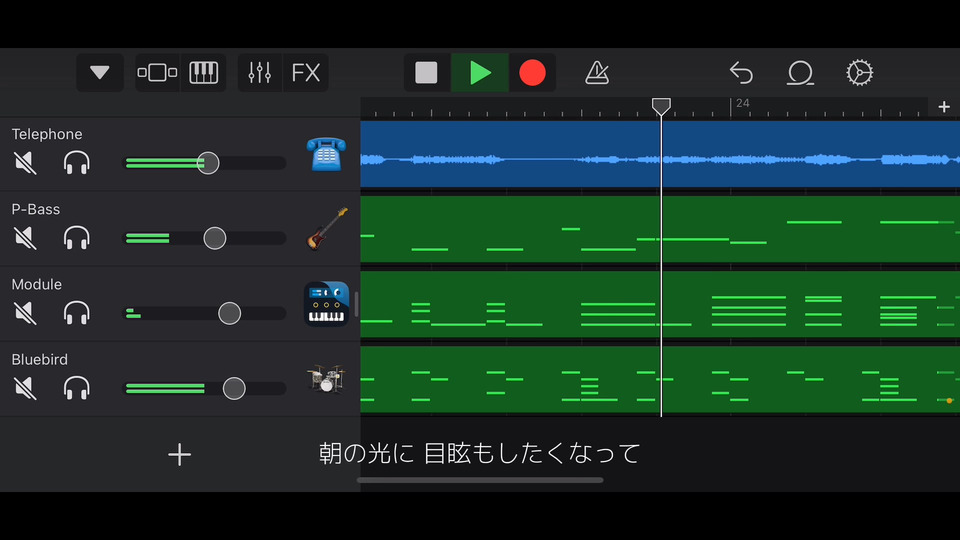Click the Bluebird track name

coord(40,360)
